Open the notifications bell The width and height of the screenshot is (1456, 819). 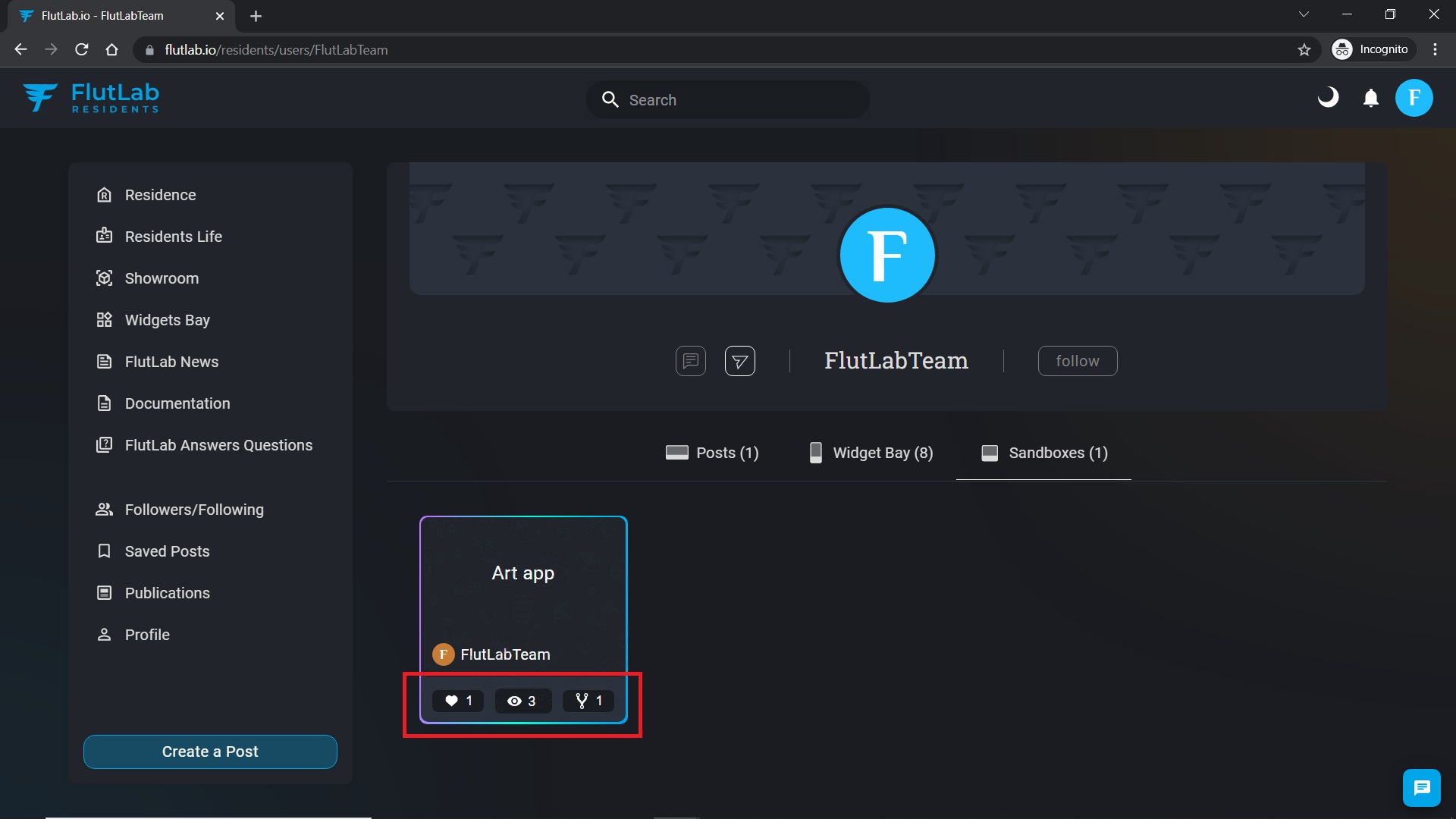(x=1371, y=98)
